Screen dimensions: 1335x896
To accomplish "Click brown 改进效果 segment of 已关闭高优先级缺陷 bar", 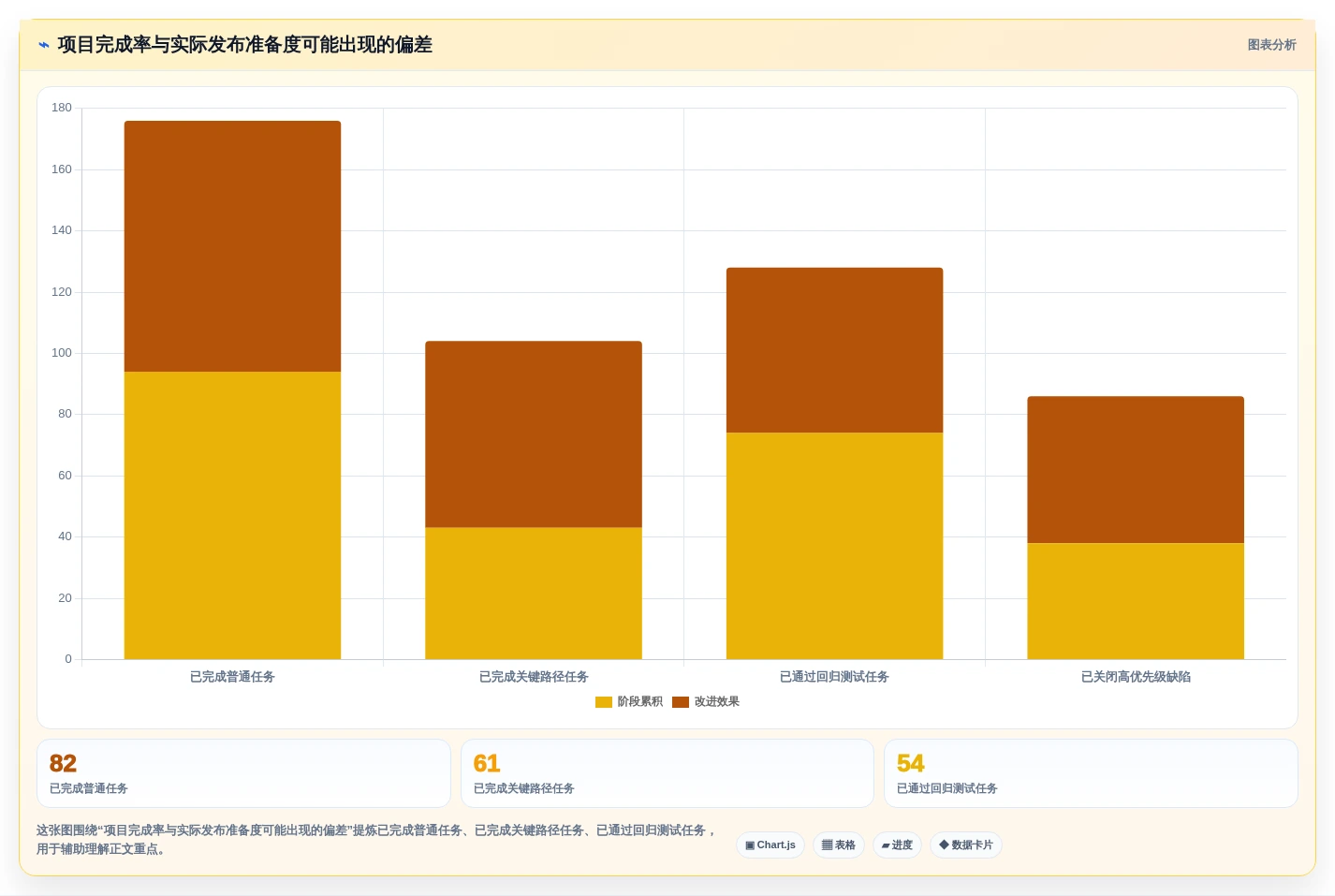I will [1136, 470].
